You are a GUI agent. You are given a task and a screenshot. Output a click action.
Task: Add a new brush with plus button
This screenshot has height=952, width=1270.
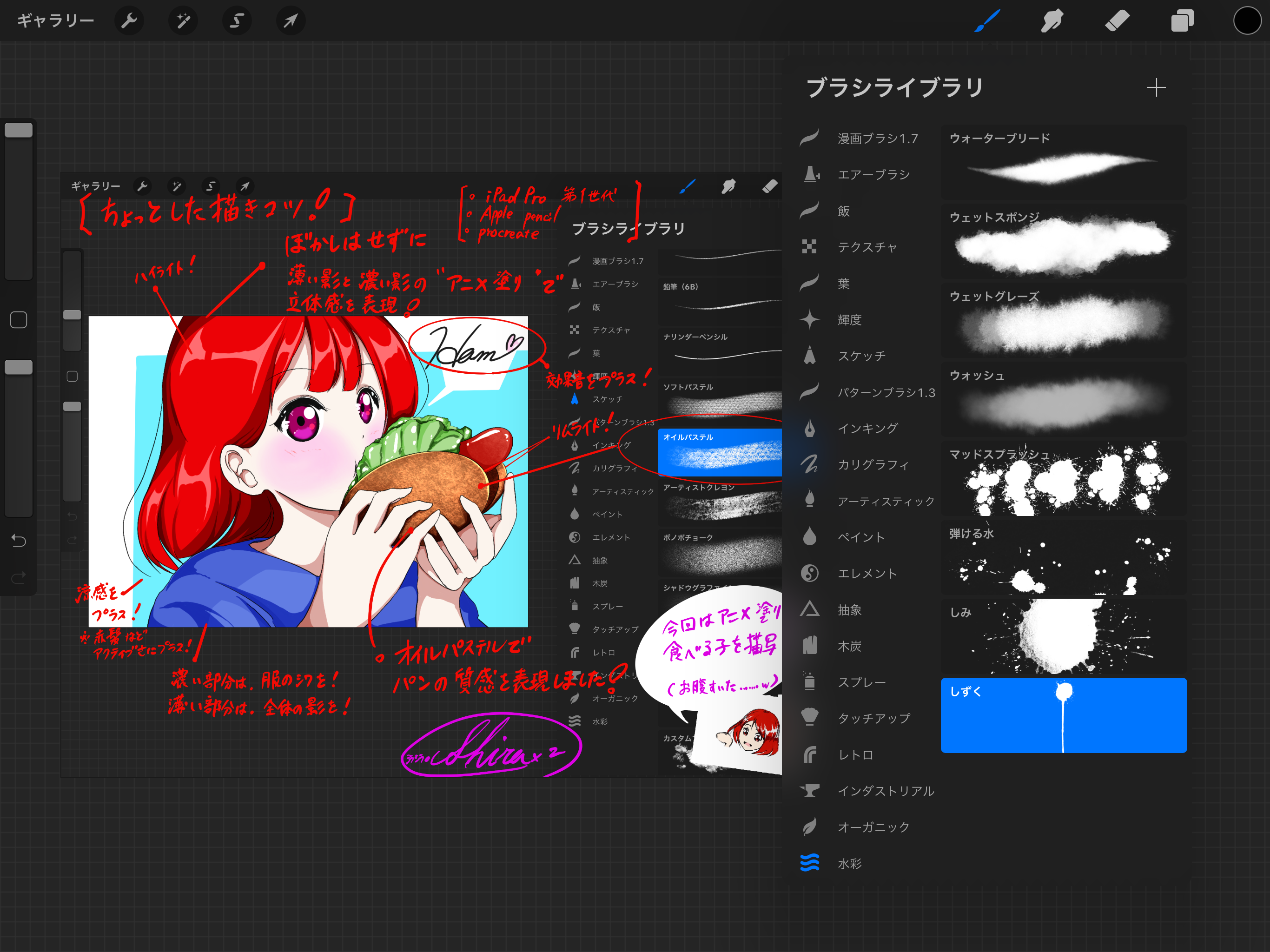[x=1156, y=87]
